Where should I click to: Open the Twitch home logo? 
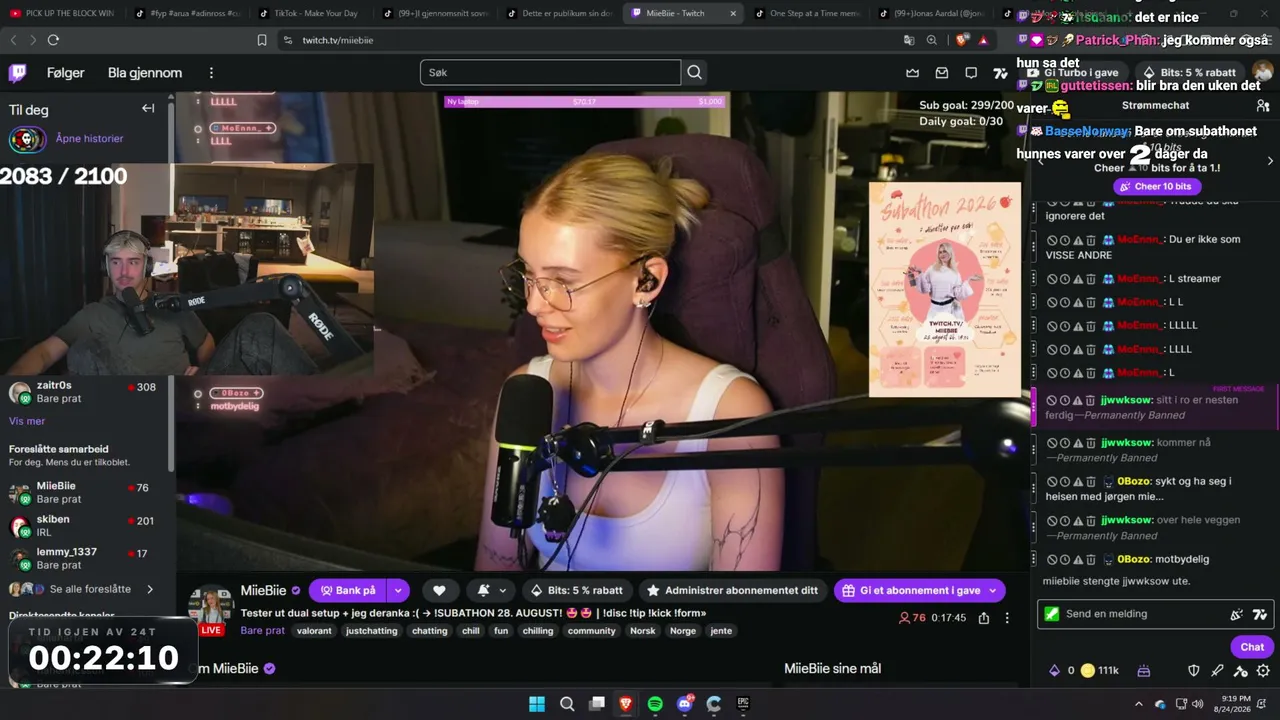coord(18,73)
